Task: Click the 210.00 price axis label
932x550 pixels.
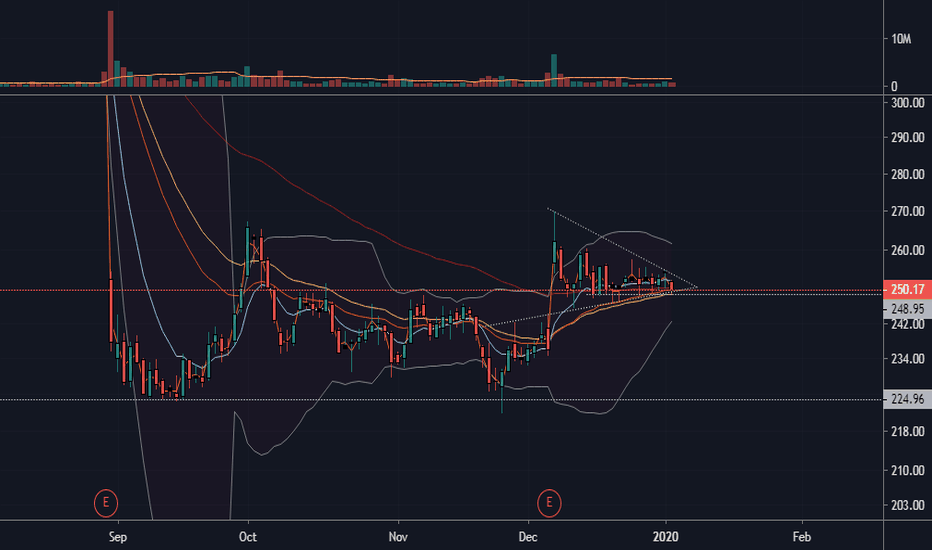Action: (908, 470)
